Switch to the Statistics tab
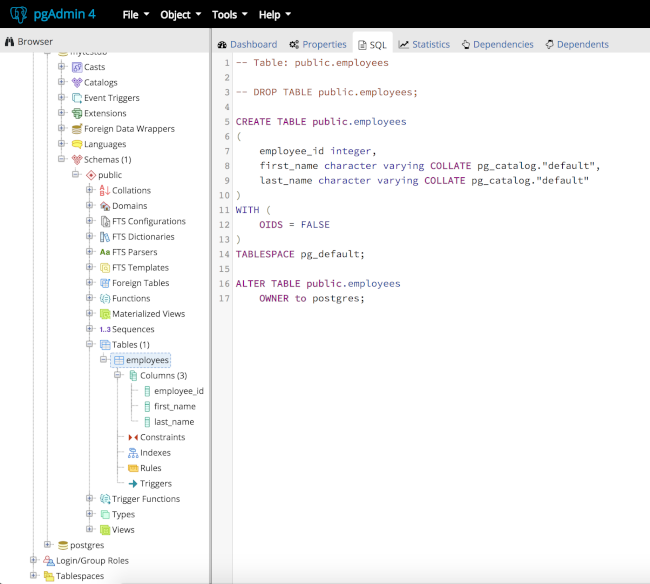 (424, 44)
